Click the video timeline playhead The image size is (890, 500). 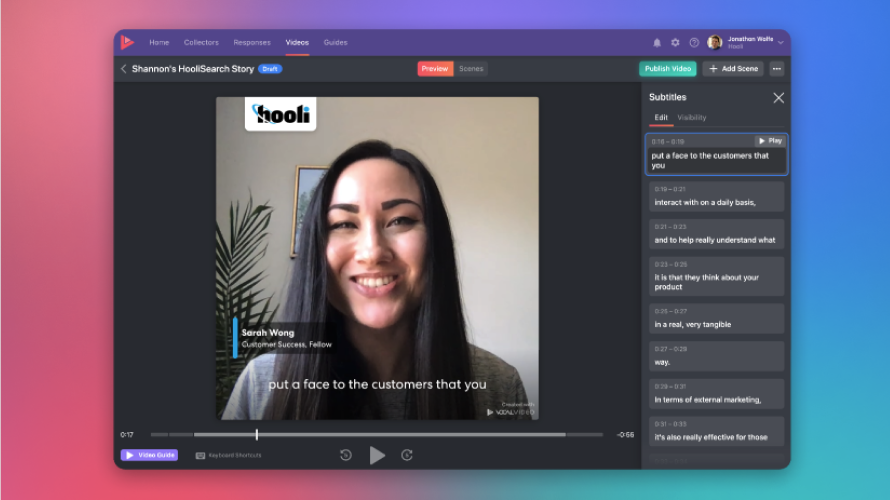[257, 435]
